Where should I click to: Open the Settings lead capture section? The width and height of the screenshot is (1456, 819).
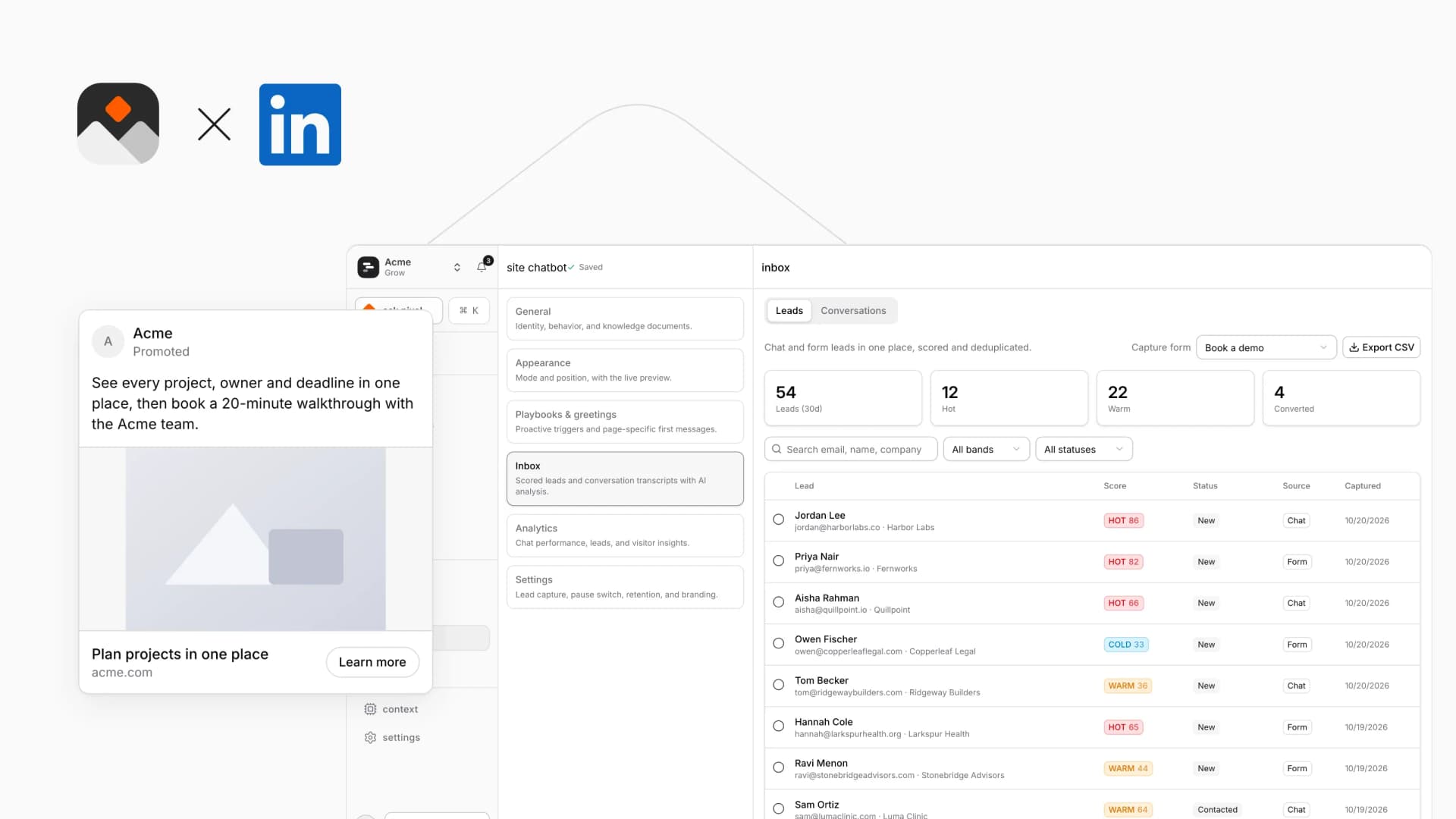click(625, 587)
